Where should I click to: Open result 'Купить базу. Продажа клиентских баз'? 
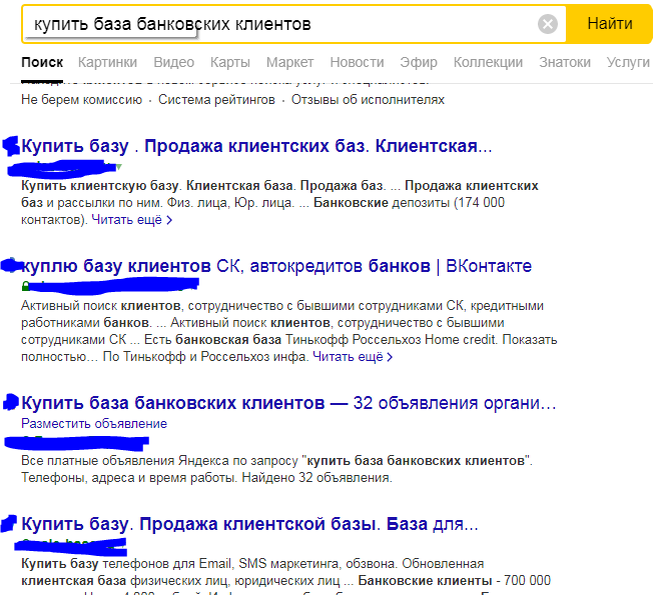coord(257,146)
